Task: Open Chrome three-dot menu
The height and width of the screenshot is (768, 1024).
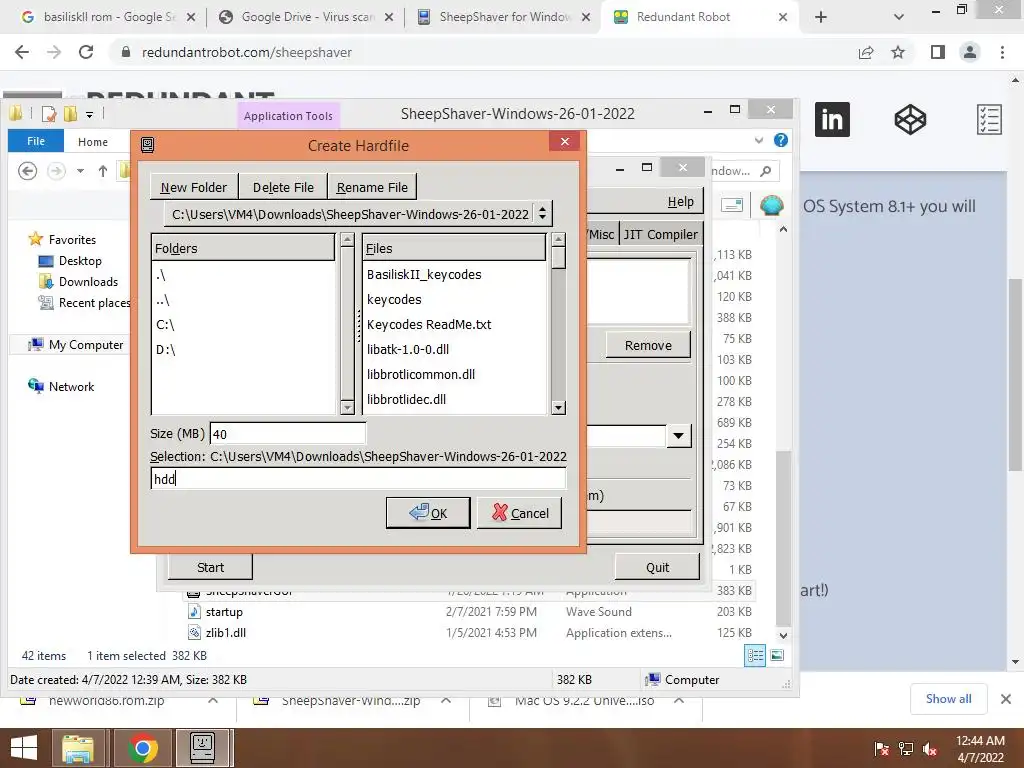Action: coord(1002,52)
